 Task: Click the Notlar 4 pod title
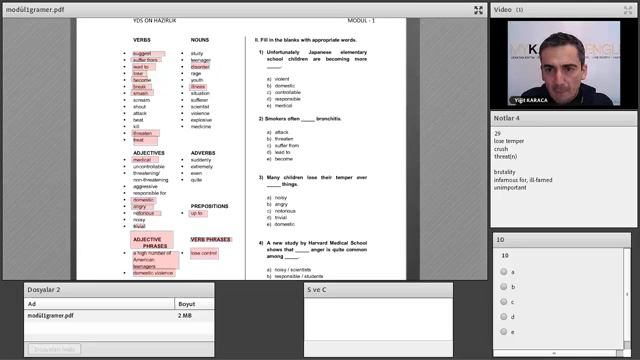[507, 118]
